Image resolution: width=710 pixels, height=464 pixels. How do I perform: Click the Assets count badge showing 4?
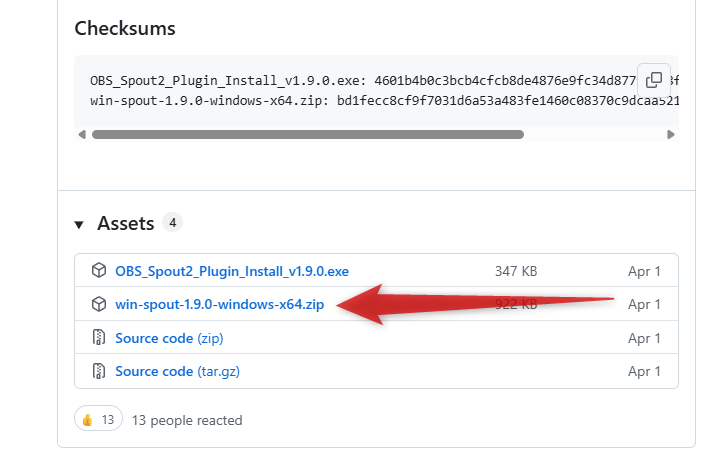tap(172, 223)
